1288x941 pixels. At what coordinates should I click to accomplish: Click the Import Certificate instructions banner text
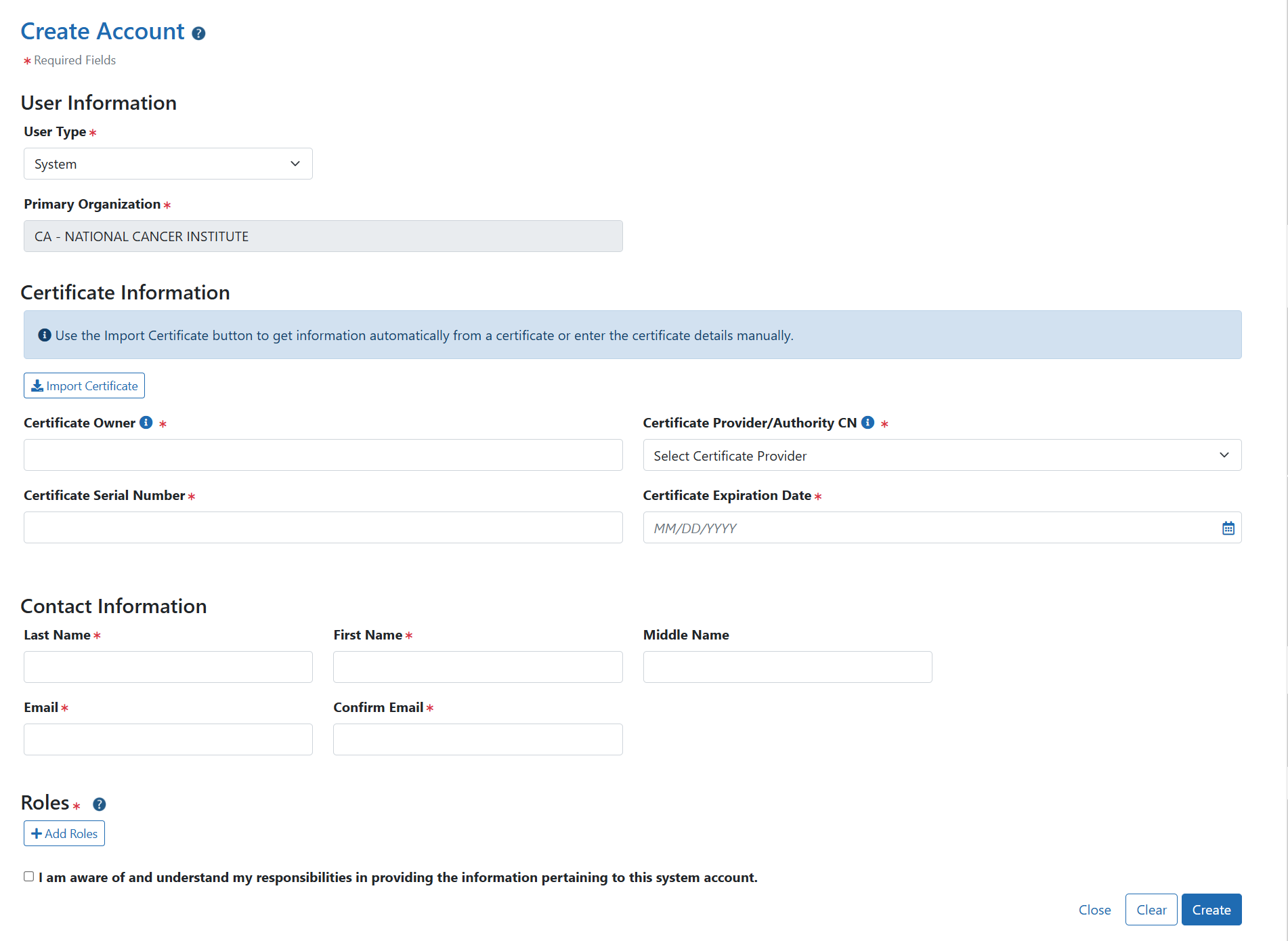[x=425, y=335]
